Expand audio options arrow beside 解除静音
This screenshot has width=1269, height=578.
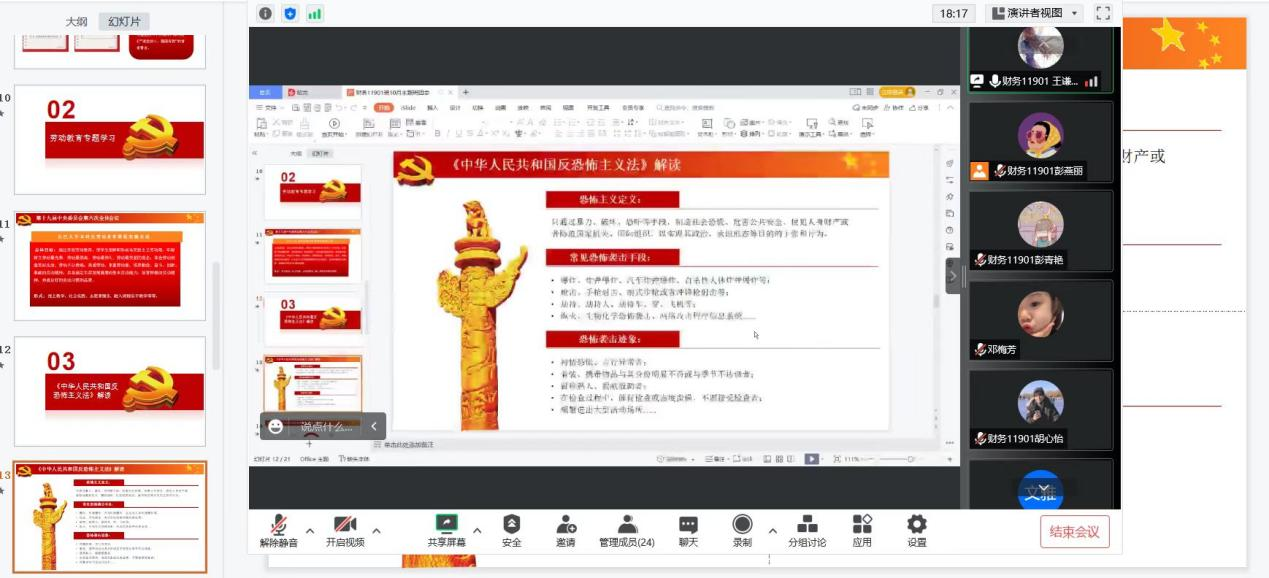tap(310, 531)
